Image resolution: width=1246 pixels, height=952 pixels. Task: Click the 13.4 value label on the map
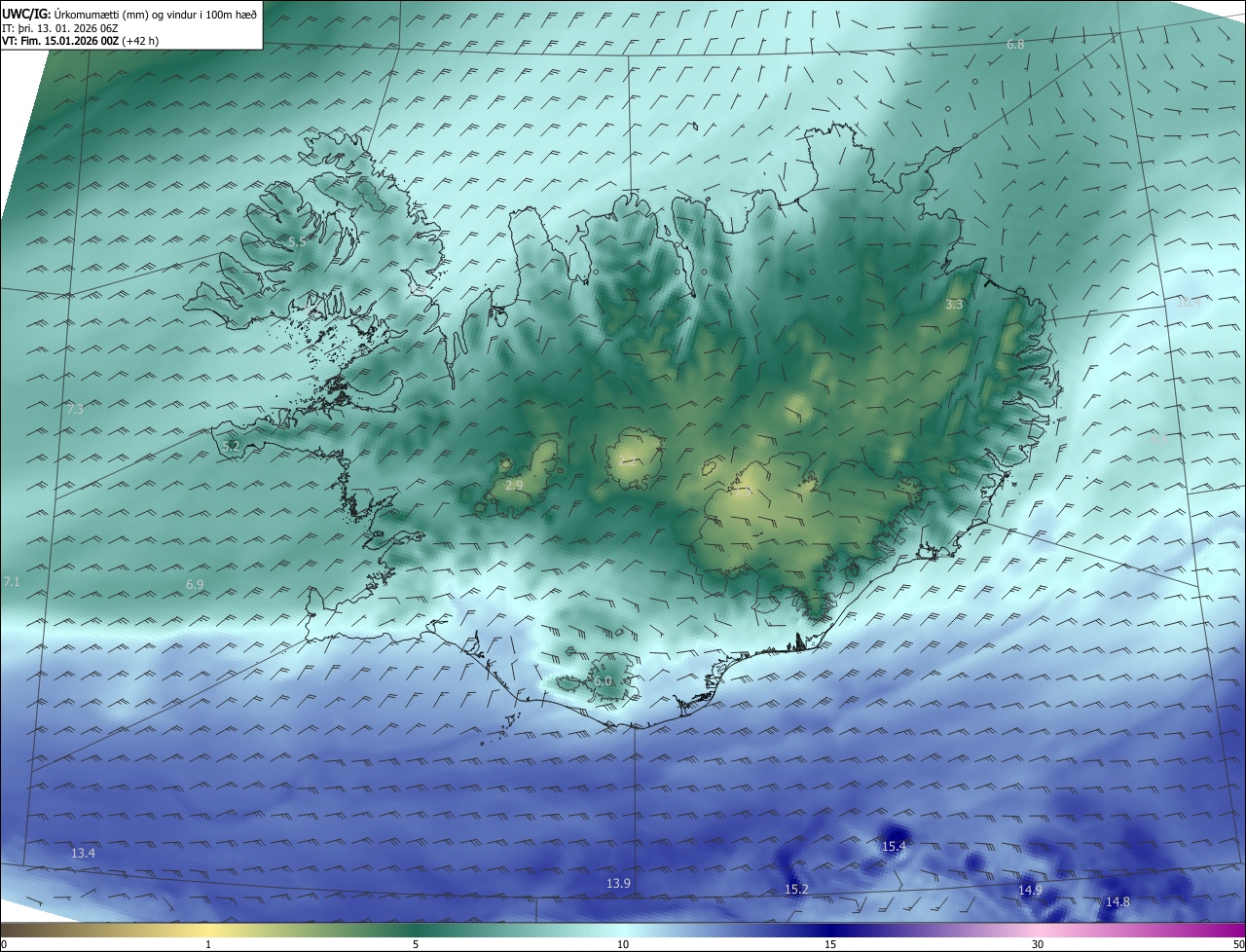[84, 854]
